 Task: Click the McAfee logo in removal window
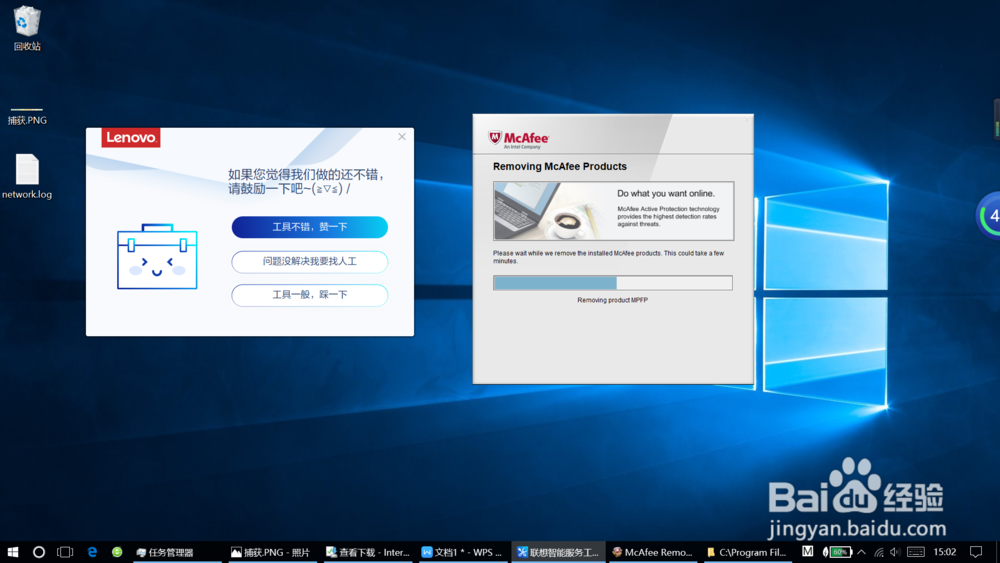pos(518,140)
